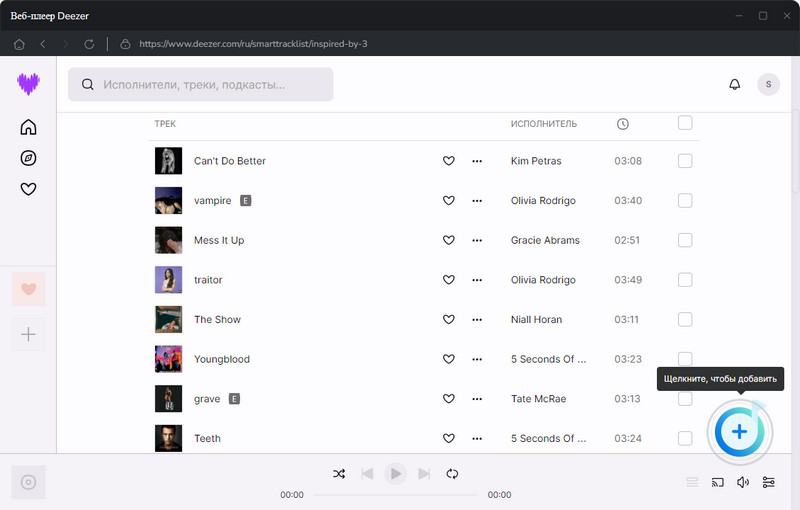800x510 pixels.
Task: Tick the checkbox for Mess It Up
Action: [x=685, y=240]
